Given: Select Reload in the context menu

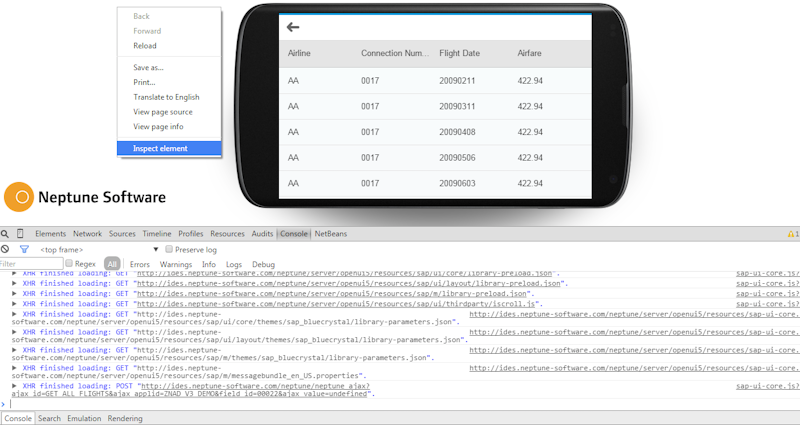Looking at the screenshot, I should click(x=169, y=45).
